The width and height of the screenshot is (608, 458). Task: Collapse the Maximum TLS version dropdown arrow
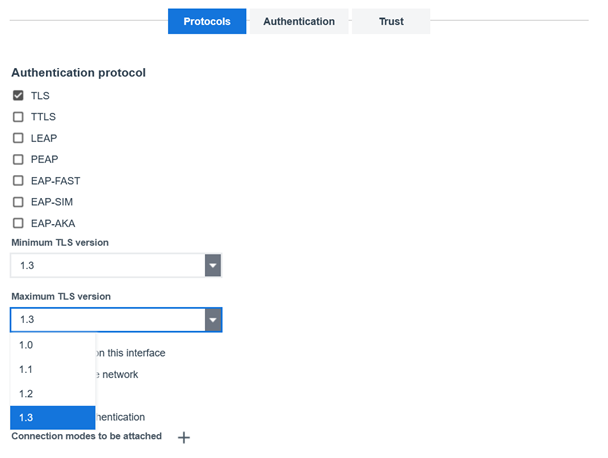212,319
